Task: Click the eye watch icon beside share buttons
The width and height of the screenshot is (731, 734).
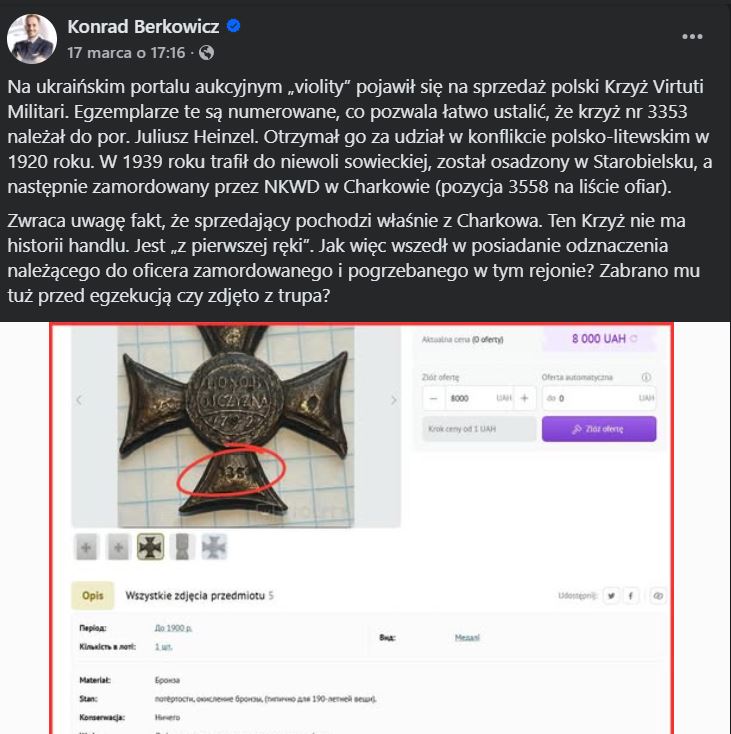Action: [x=657, y=596]
